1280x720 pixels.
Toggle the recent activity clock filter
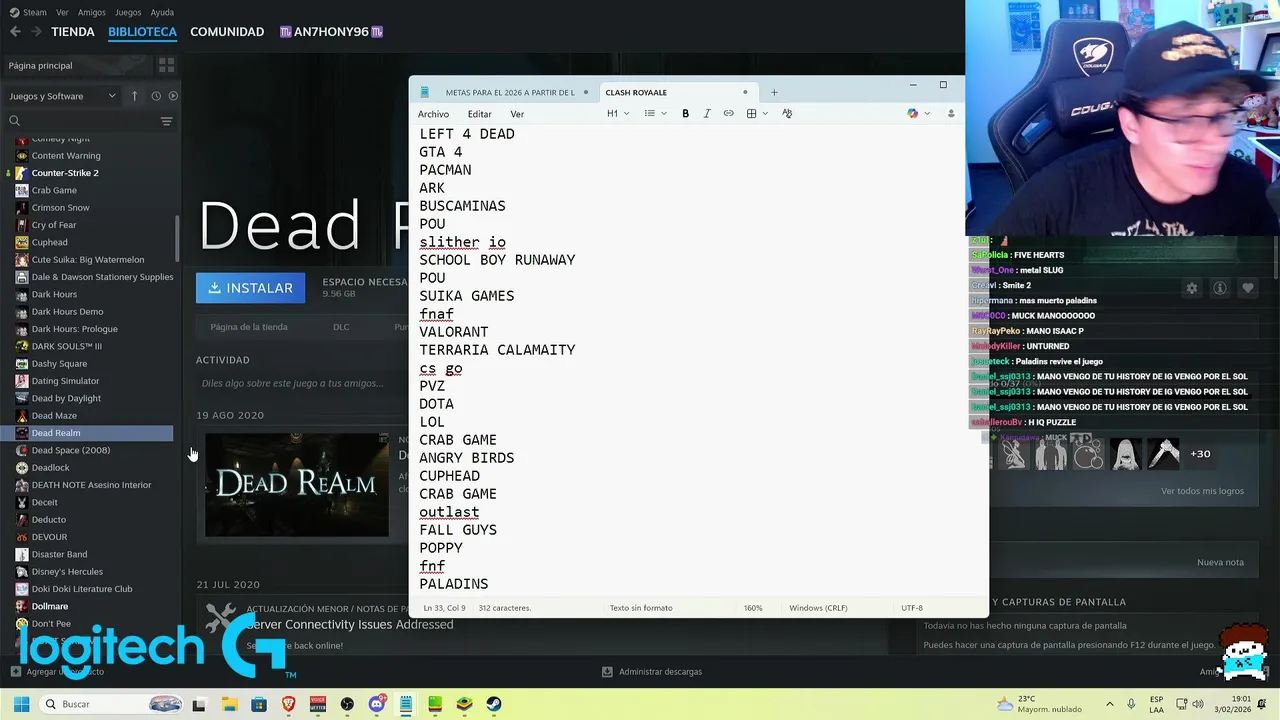tap(156, 96)
